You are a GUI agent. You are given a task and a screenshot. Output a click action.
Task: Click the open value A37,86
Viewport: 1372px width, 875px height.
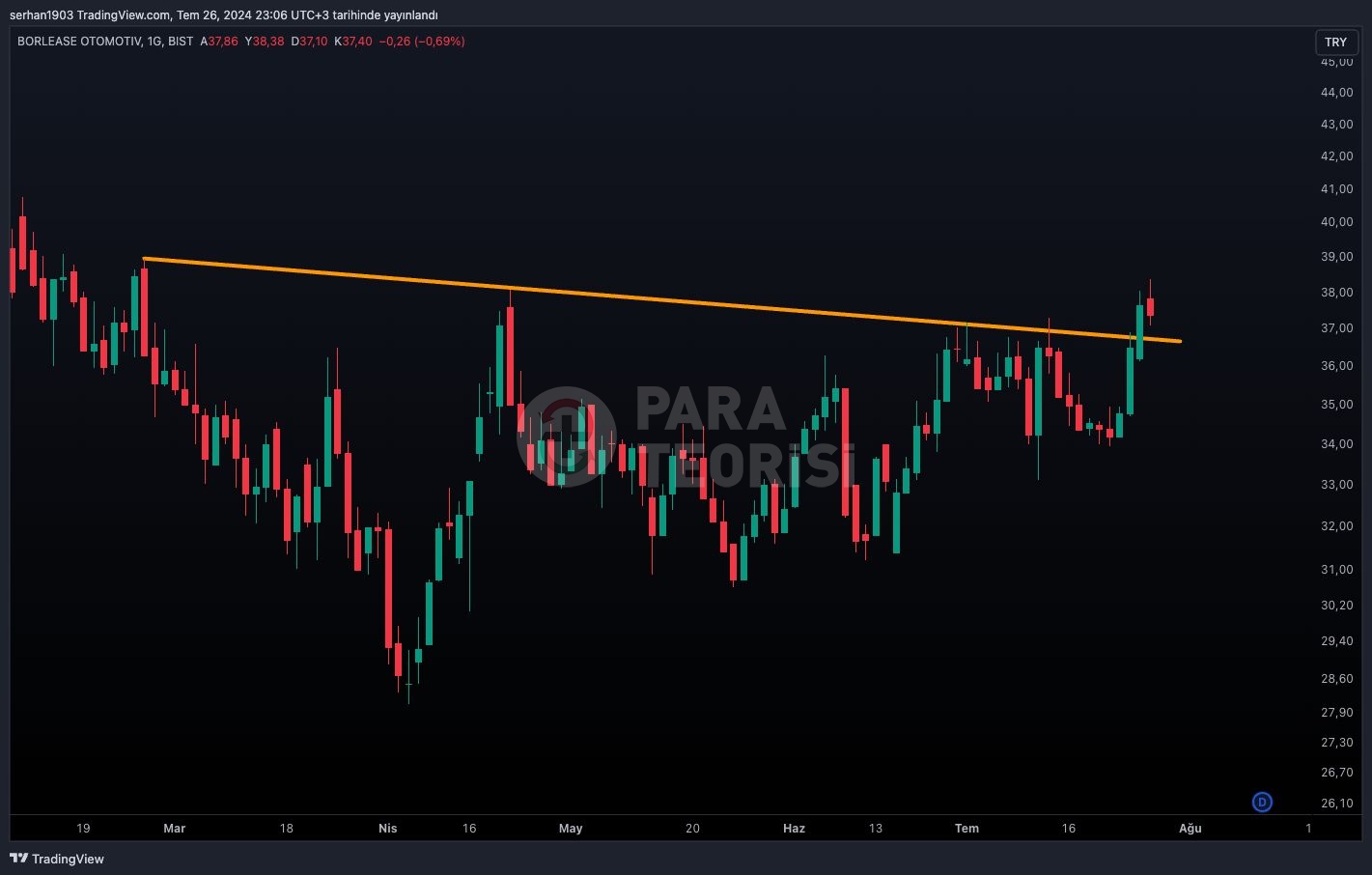pos(219,42)
